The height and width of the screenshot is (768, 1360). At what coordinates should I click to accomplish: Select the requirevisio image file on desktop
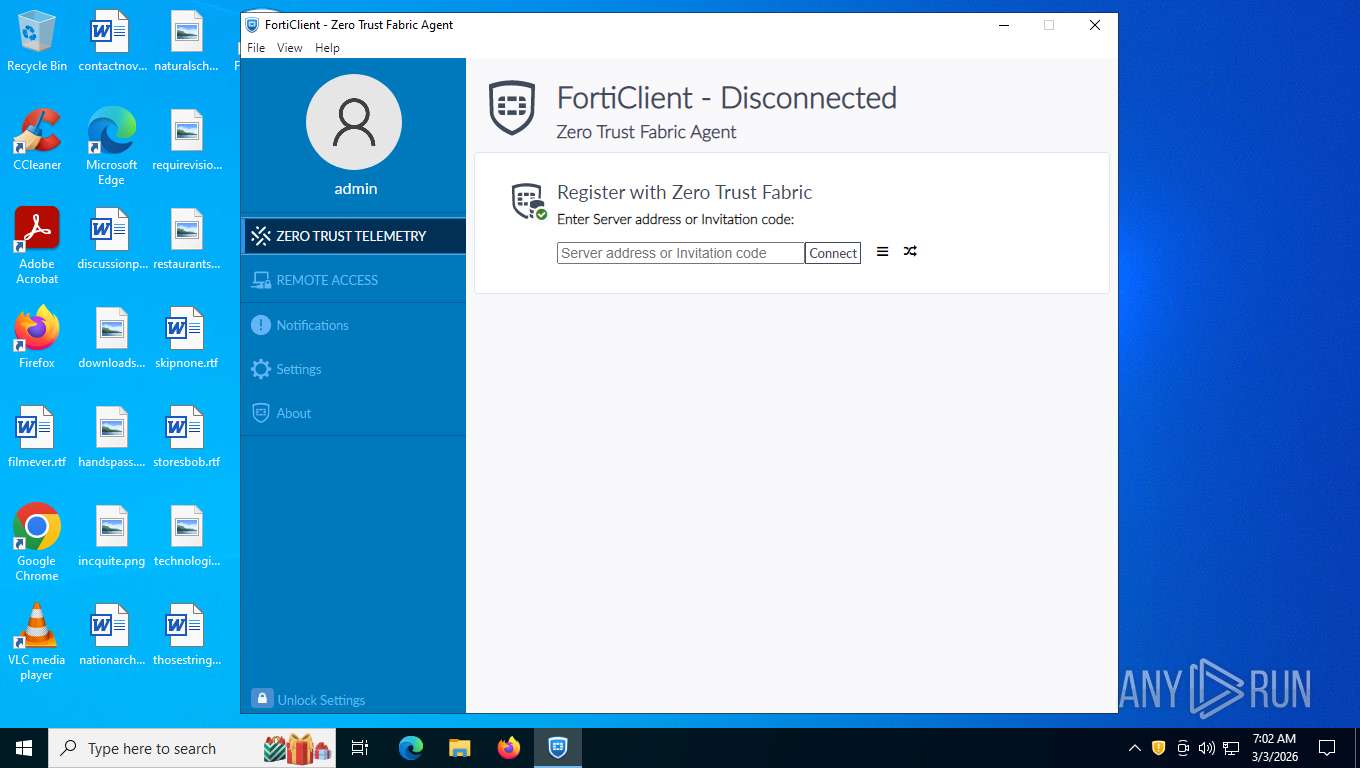[186, 141]
